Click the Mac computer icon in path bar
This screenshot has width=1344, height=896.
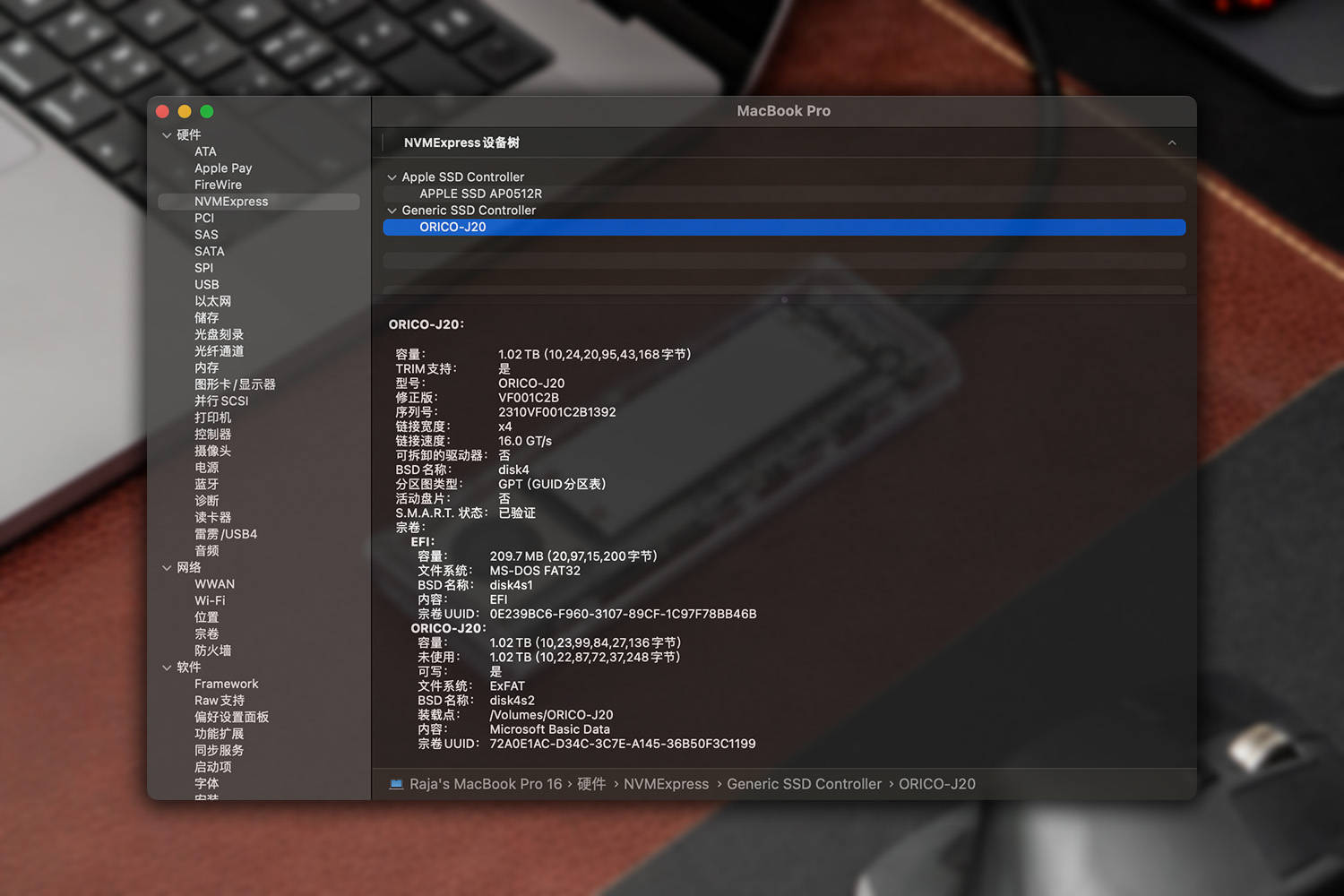pyautogui.click(x=396, y=784)
